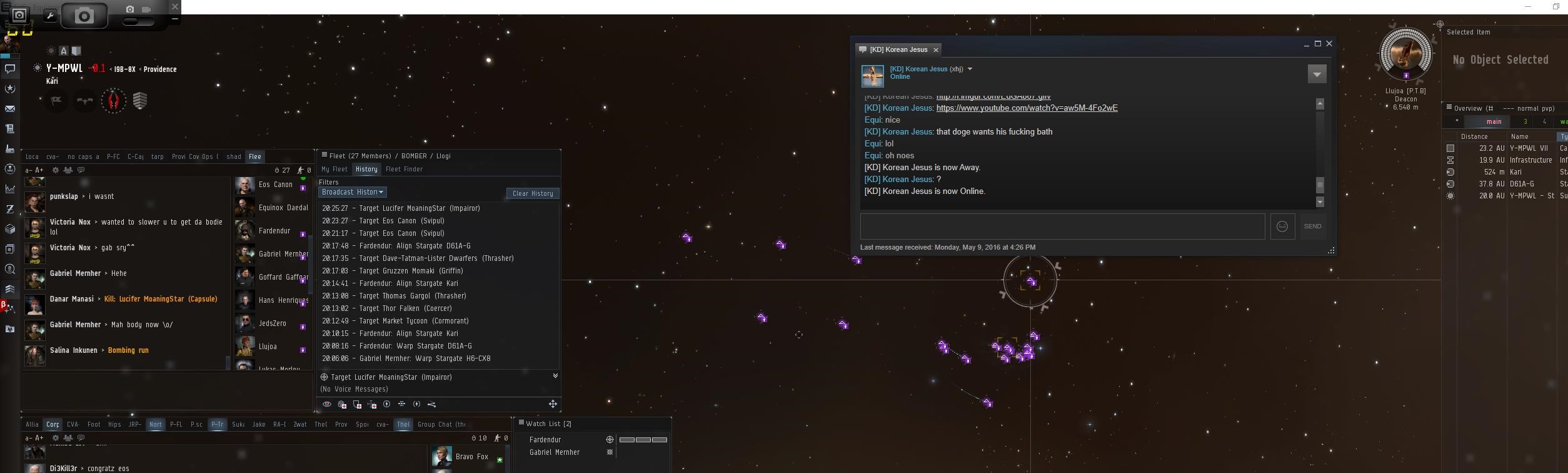Image resolution: width=1568 pixels, height=473 pixels.
Task: Click the member list icon in the Fleet chat panel
Action: (x=68, y=170)
